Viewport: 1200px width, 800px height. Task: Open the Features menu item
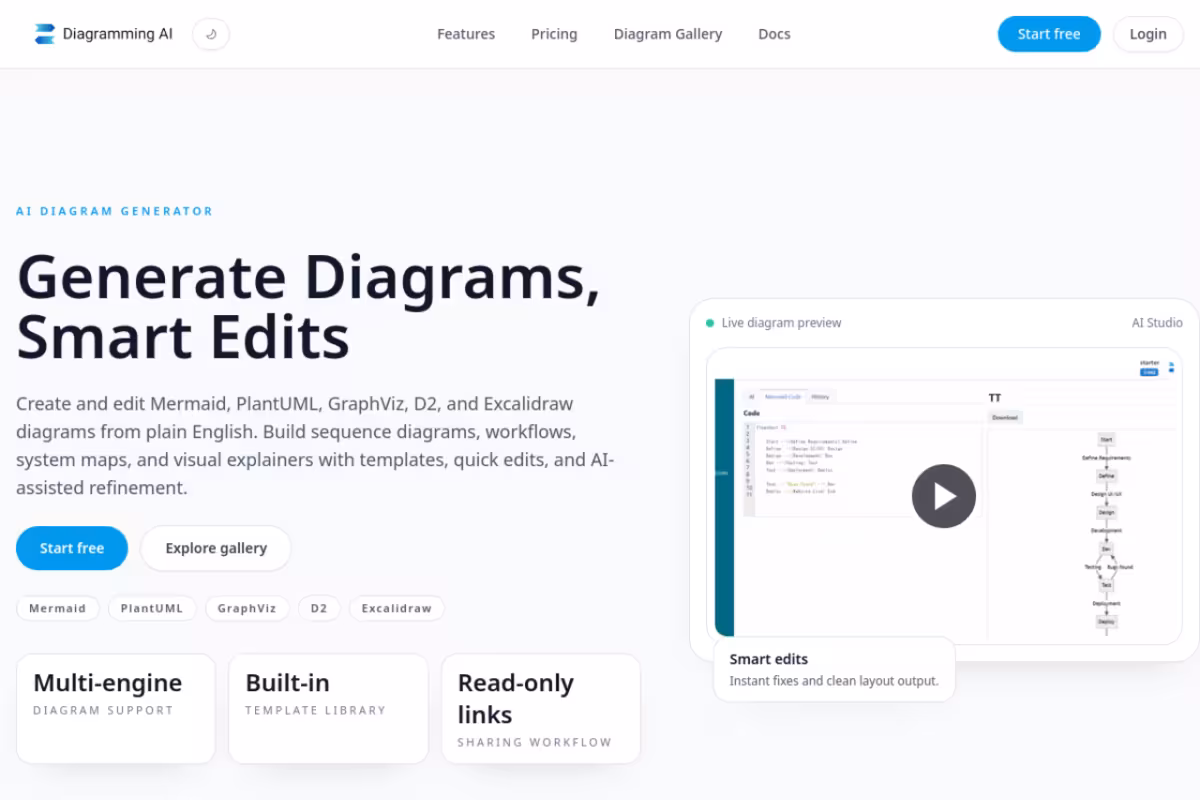click(x=466, y=34)
